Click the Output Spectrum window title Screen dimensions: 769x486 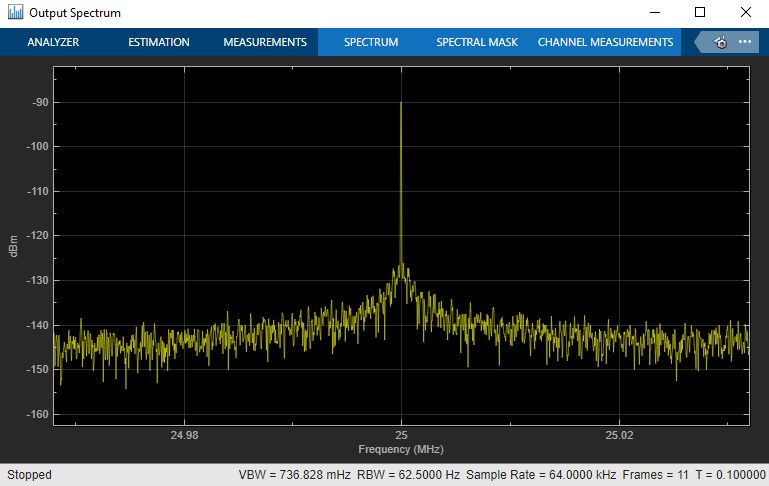[x=75, y=13]
